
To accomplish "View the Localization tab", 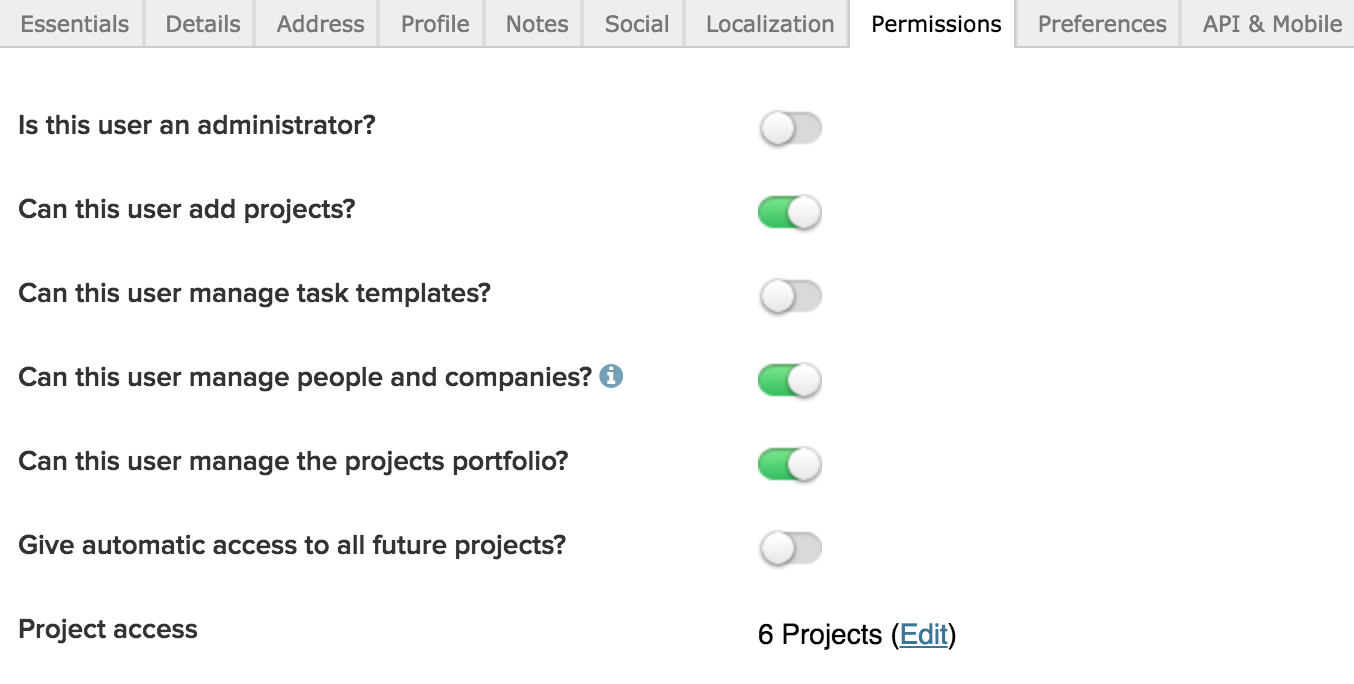I will coord(770,24).
